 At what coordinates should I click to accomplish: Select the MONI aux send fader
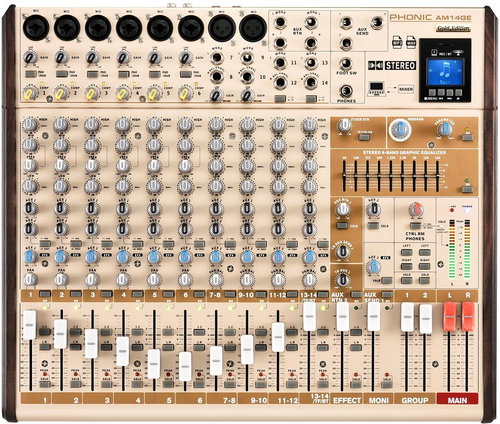[374, 316]
